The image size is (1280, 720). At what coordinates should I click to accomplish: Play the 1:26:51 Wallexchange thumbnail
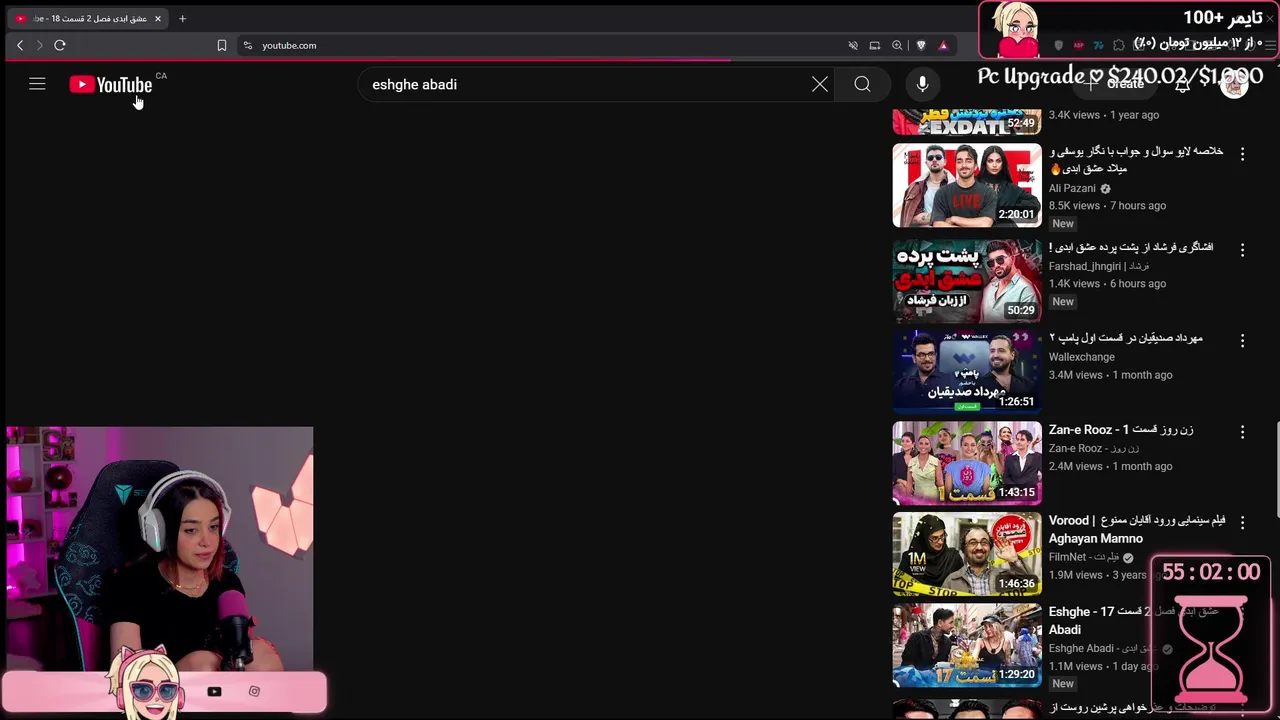(967, 371)
